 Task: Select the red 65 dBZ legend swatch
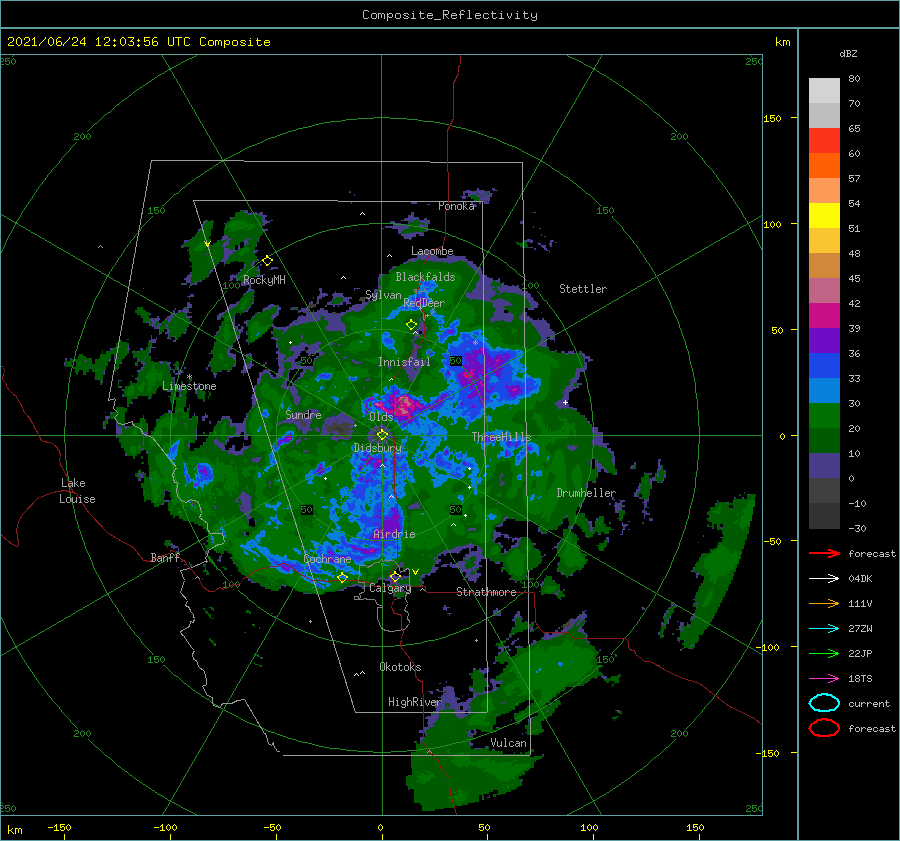(824, 141)
